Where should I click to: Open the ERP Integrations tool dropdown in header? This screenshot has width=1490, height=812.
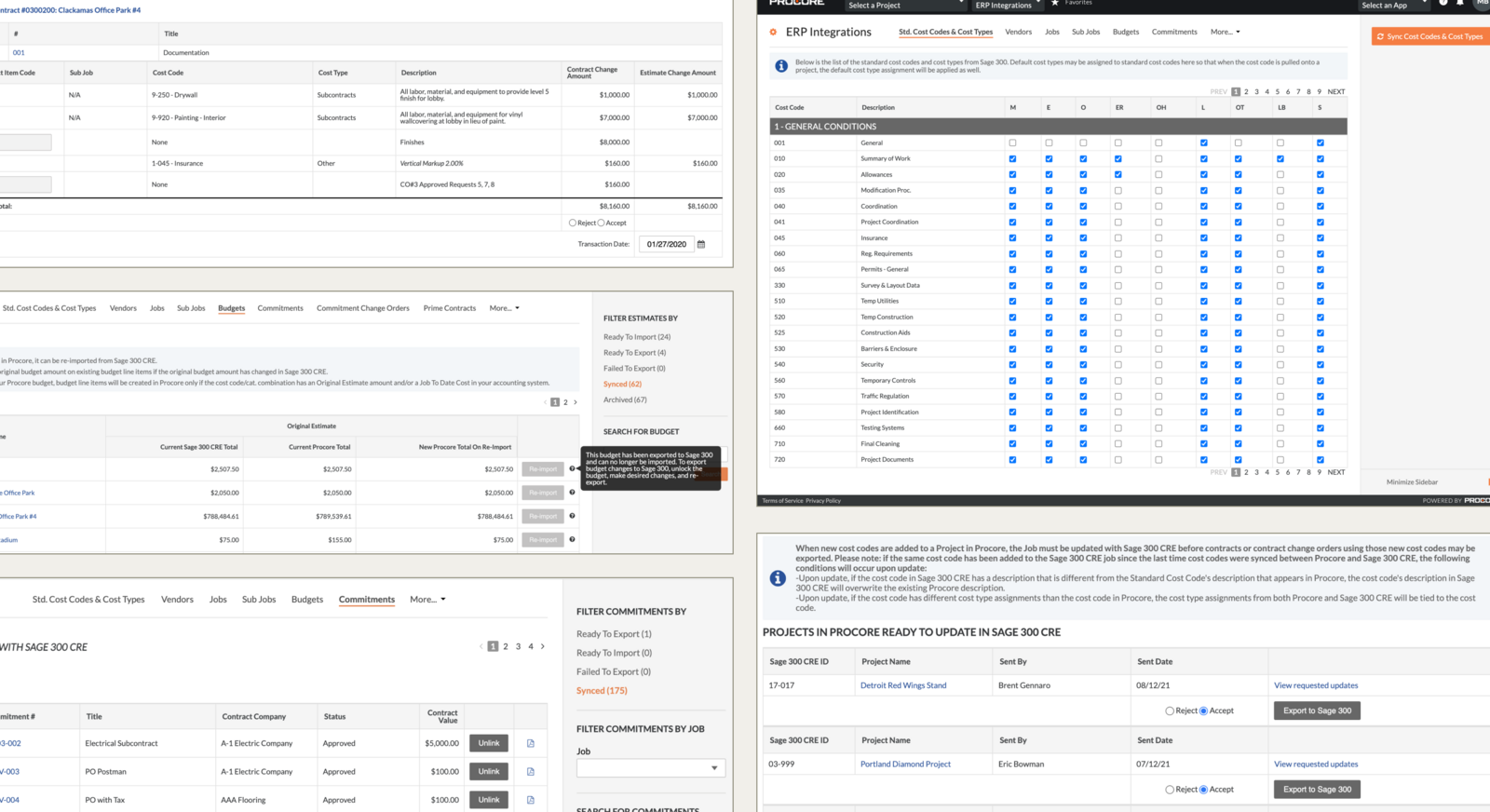pyautogui.click(x=1007, y=5)
